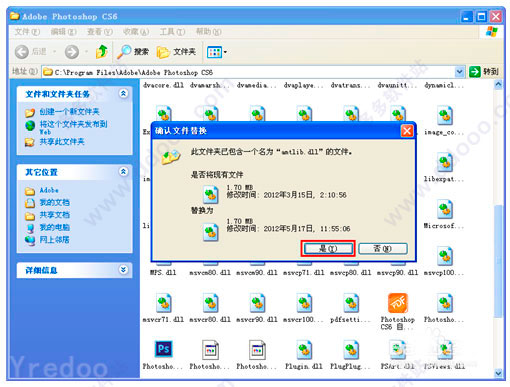This screenshot has width=510, height=387.
Task: Select the blue Ps Photoshop application icon
Action: [x=164, y=349]
